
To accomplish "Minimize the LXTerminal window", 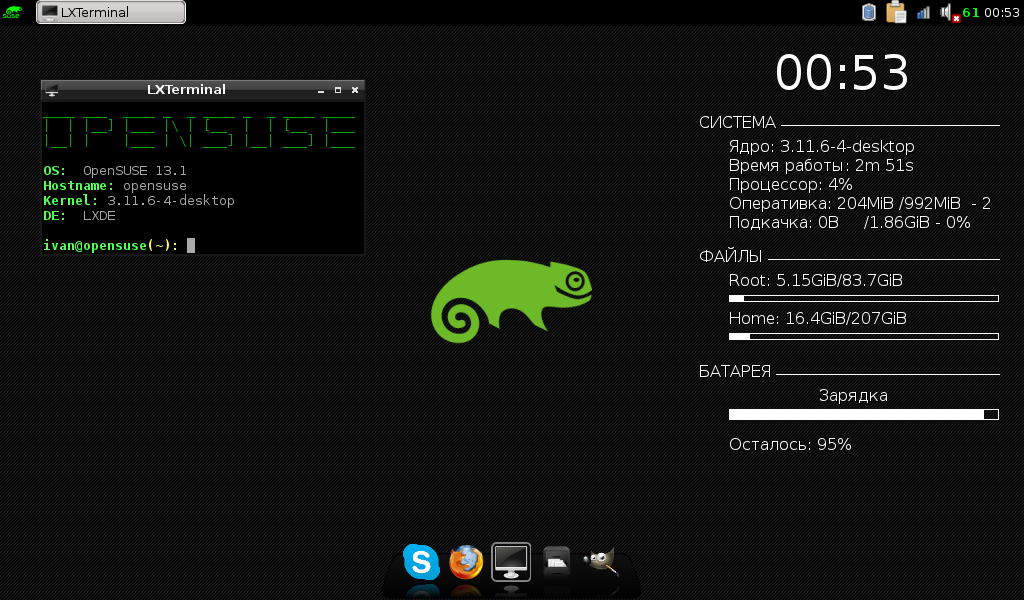I will point(321,90).
